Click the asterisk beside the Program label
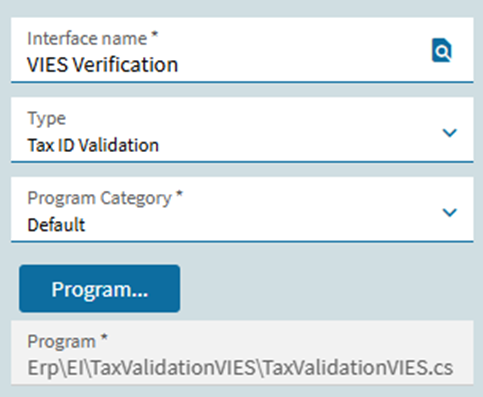Screen dimensions: 483x397 [x=104, y=337]
